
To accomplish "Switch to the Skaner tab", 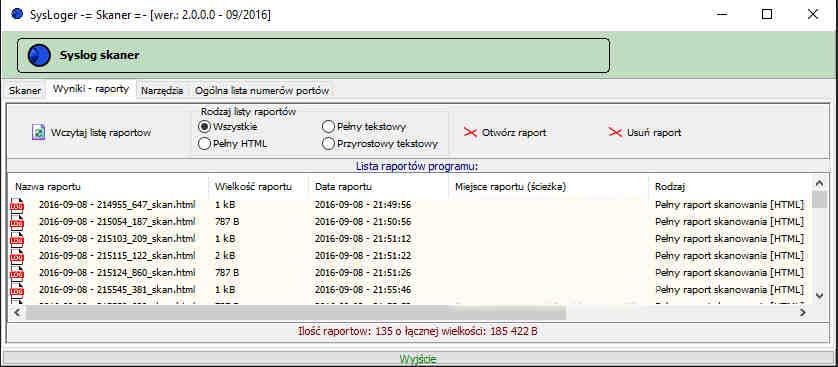I will click(x=25, y=91).
